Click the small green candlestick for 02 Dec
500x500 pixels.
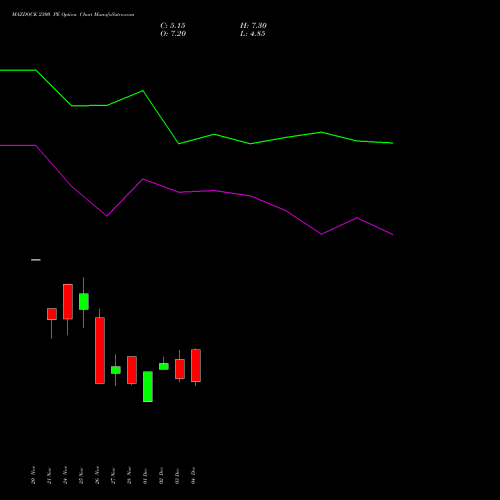164,366
